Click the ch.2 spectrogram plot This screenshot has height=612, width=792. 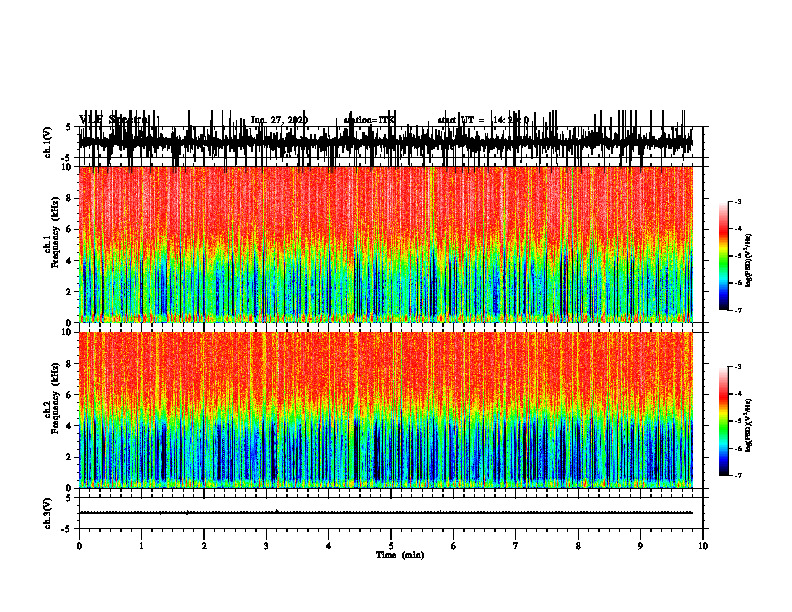[x=386, y=410]
